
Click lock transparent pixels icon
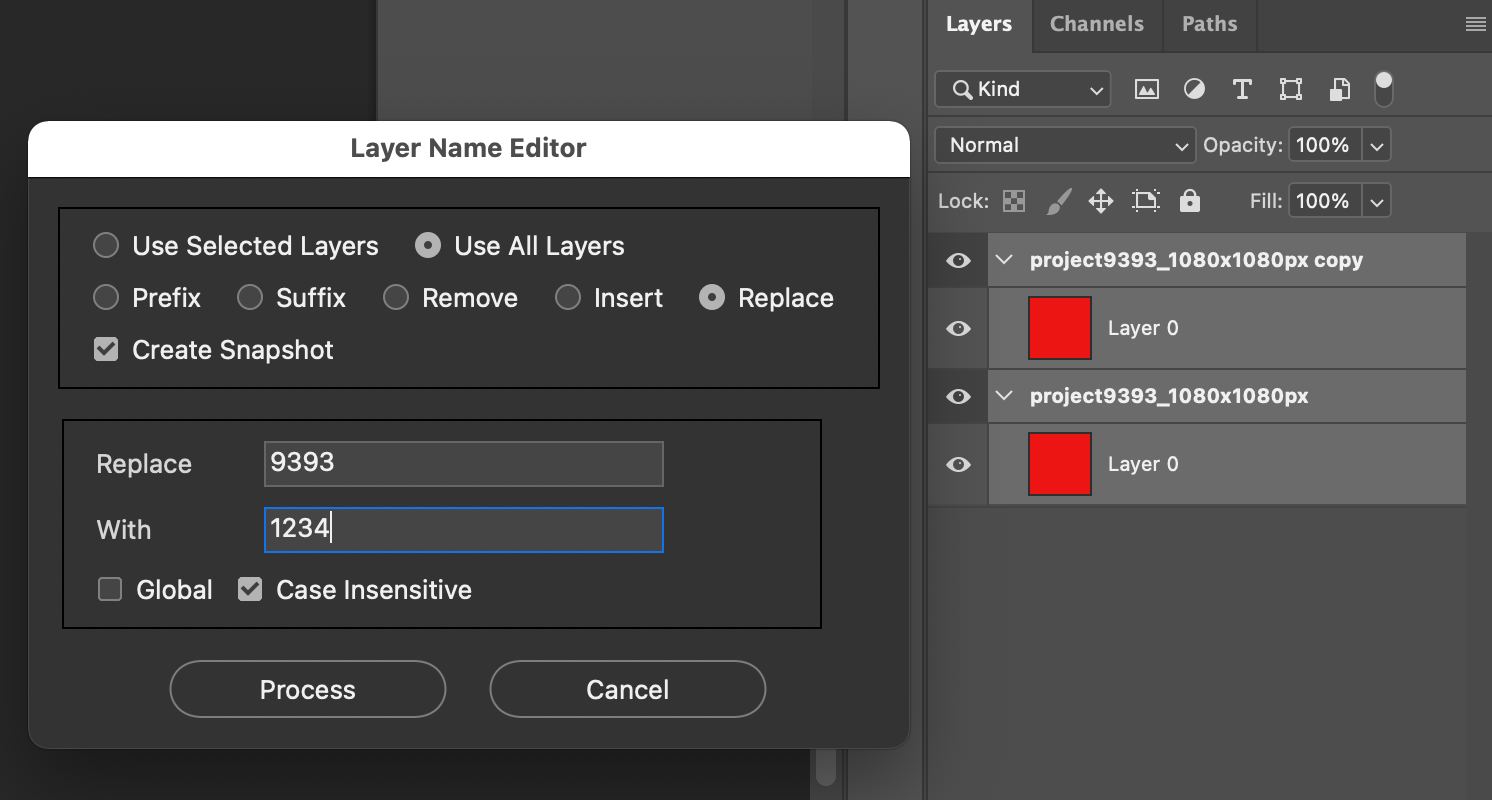[1014, 201]
